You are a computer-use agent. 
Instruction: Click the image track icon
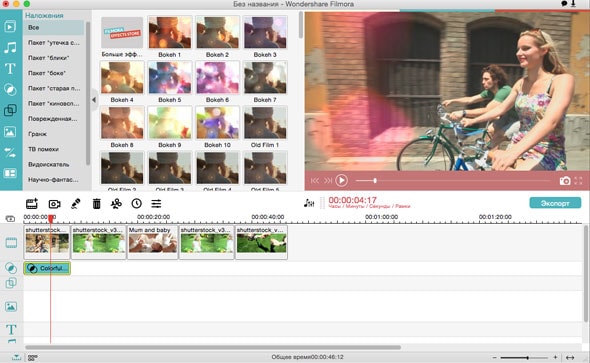[x=11, y=307]
